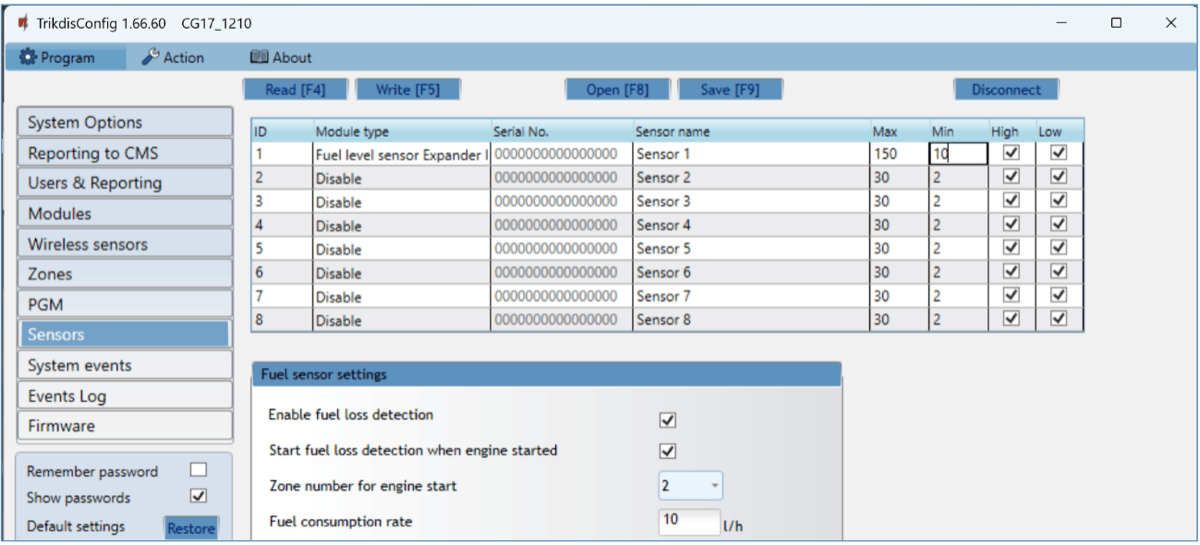The width and height of the screenshot is (1200, 545).
Task: Toggle Enable fuel loss detection checkbox
Action: click(668, 420)
